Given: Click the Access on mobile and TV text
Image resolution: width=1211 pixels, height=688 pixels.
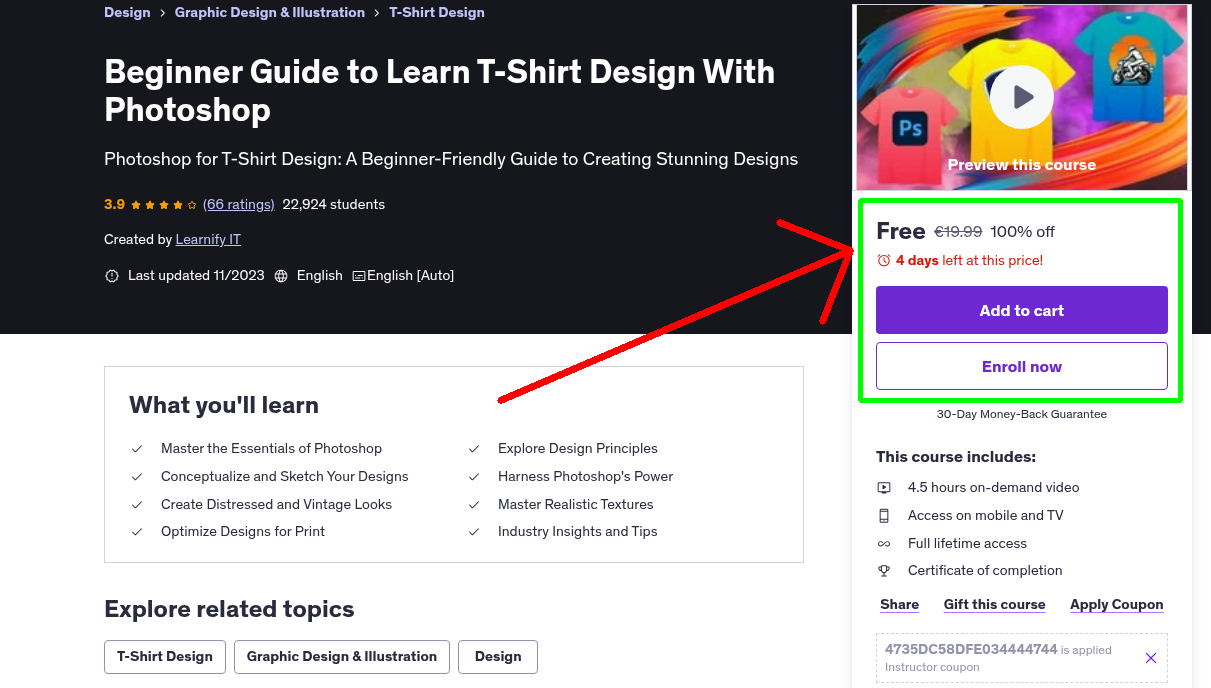Looking at the screenshot, I should tap(985, 516).
